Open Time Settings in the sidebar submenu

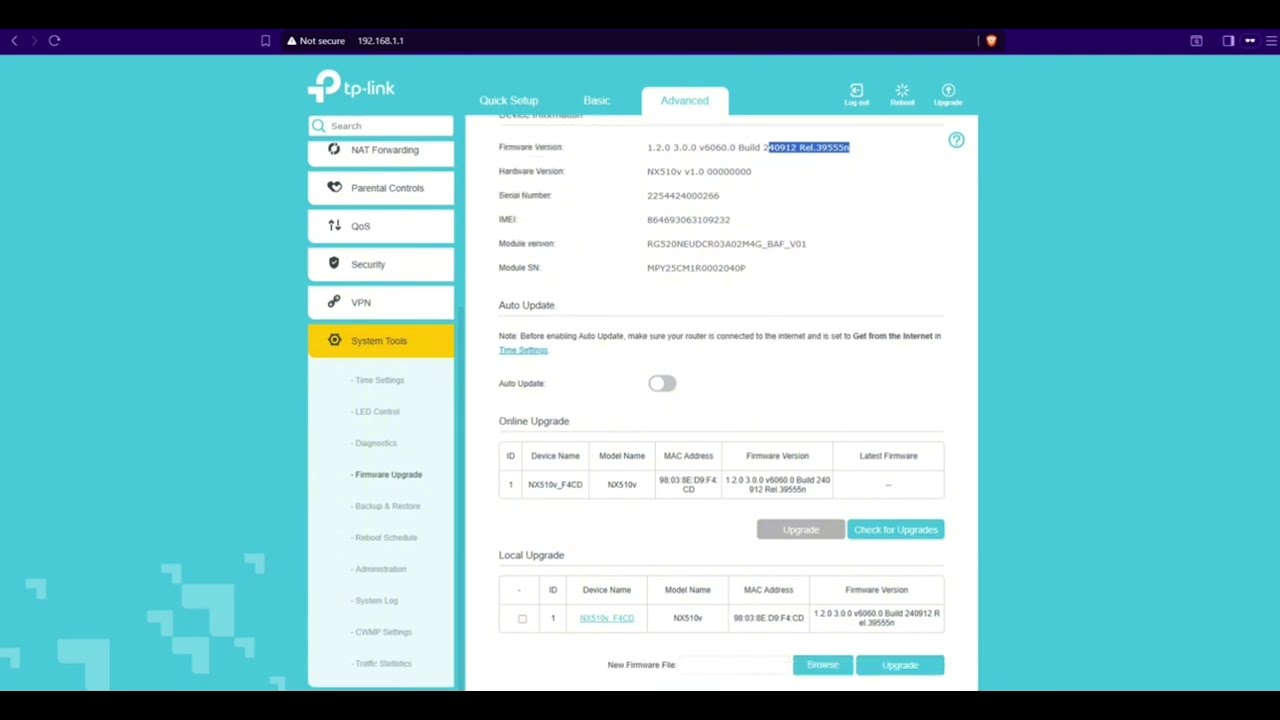(x=378, y=380)
